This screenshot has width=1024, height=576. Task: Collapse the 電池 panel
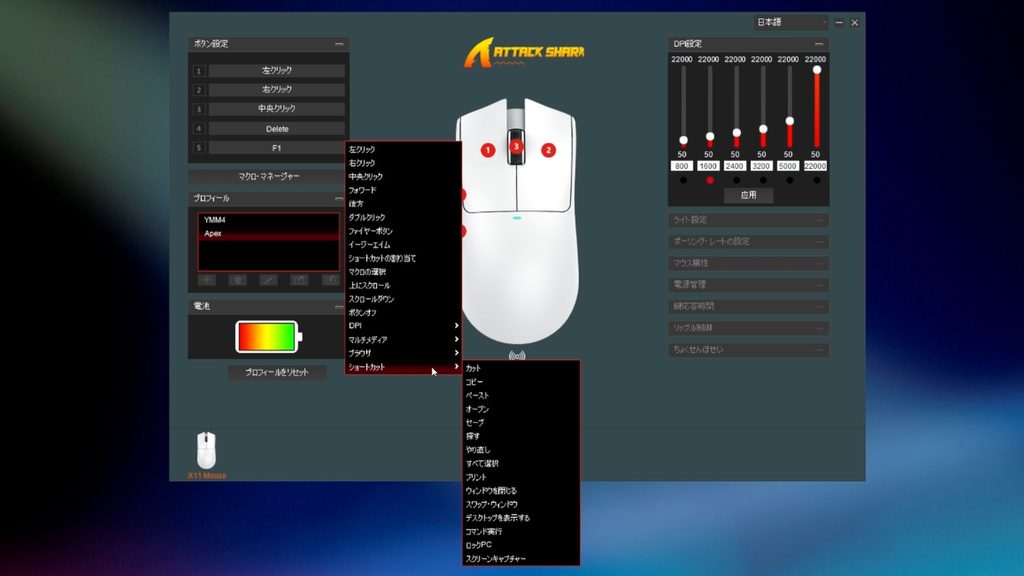pos(339,306)
